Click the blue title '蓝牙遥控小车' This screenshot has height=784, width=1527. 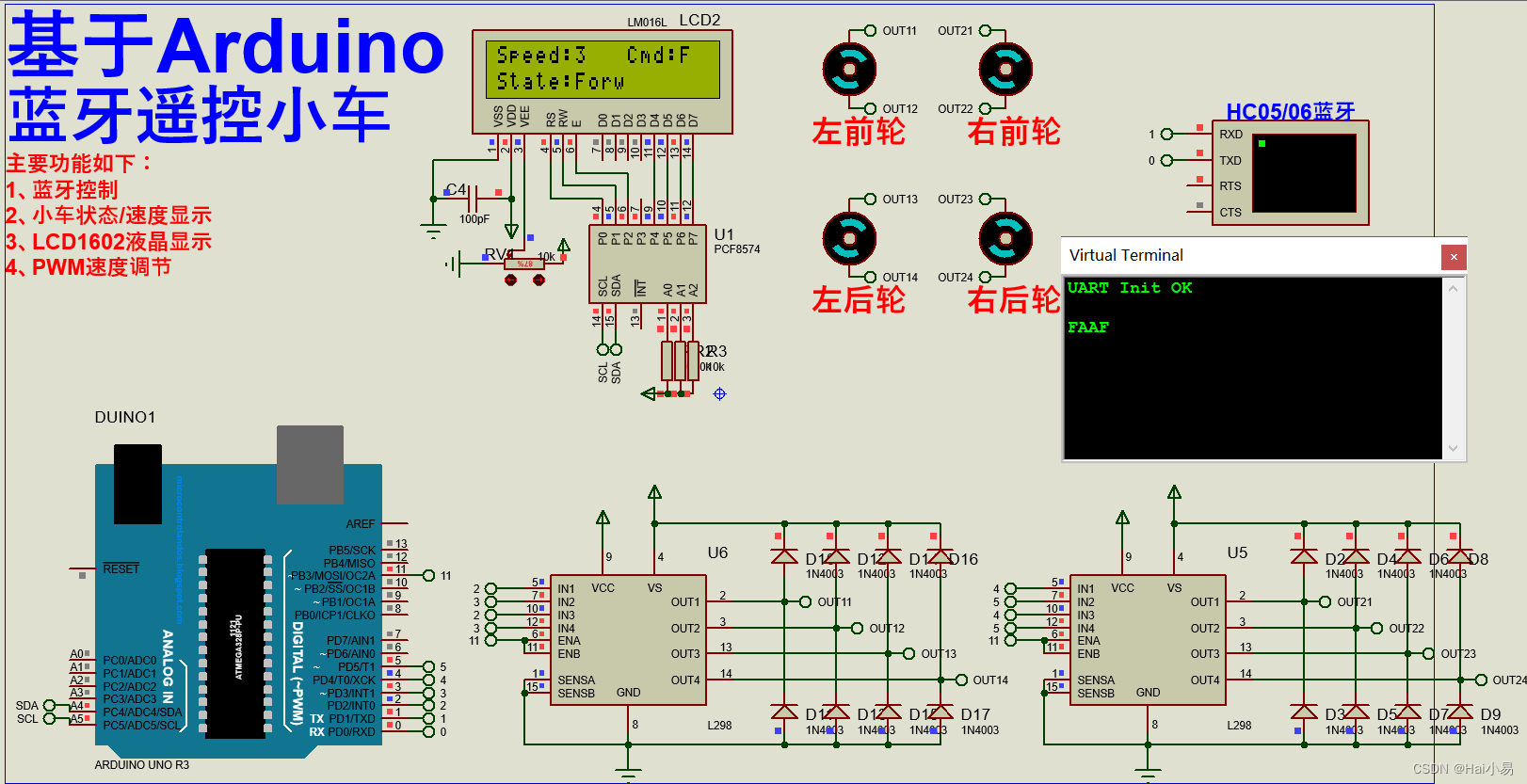199,115
